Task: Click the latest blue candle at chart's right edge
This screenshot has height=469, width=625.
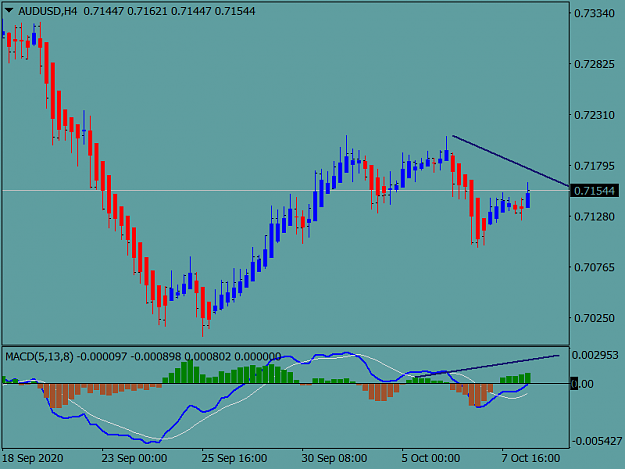Action: click(528, 200)
